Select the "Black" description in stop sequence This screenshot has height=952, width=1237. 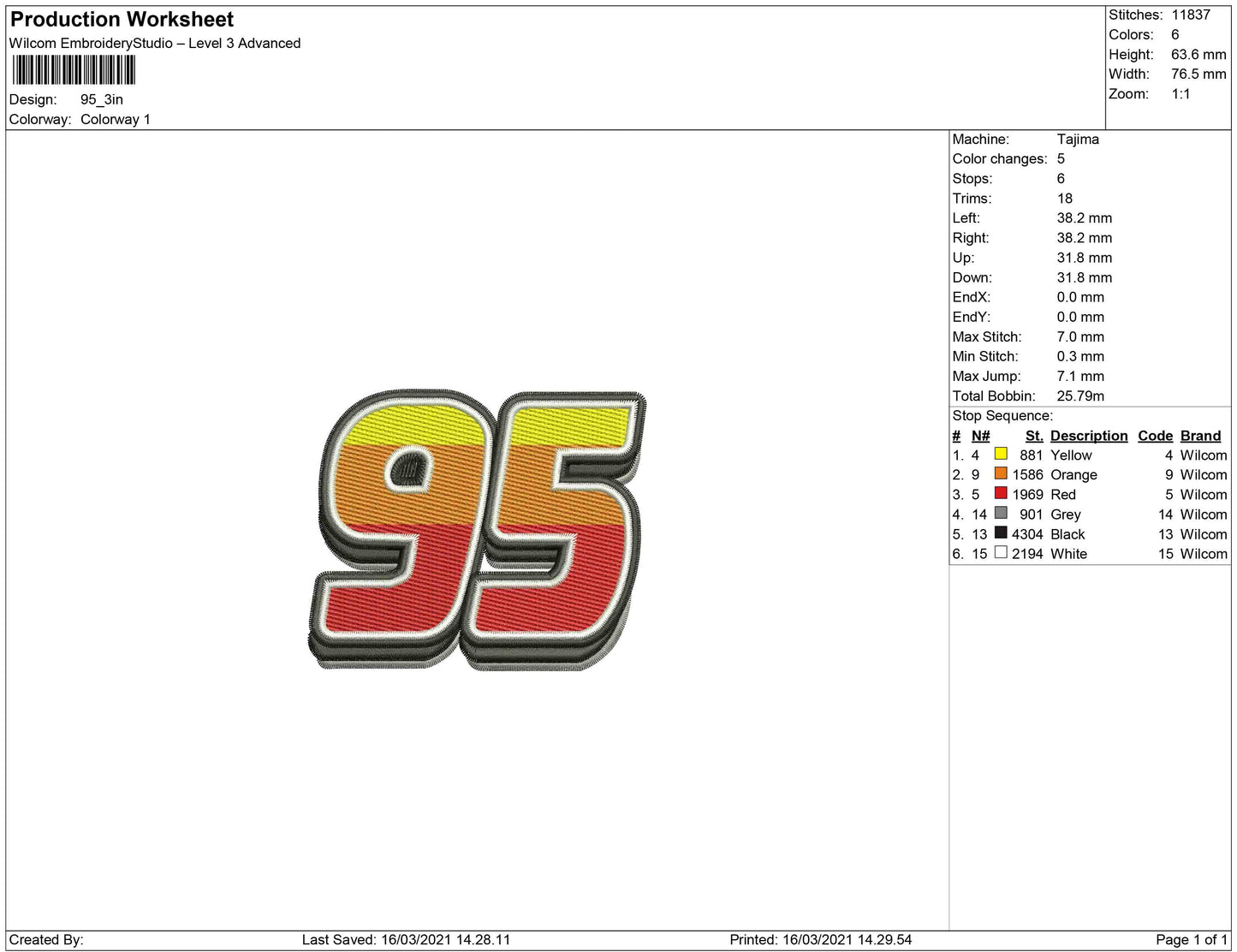[x=1068, y=534]
